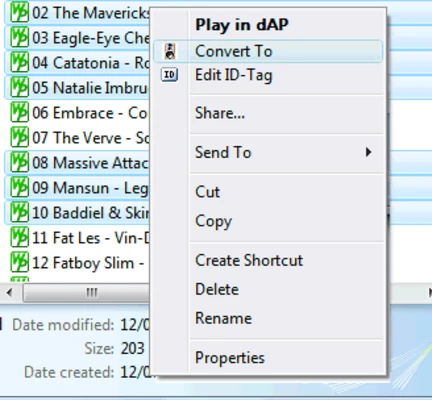
Task: Select Convert To in the context menu
Action: coord(268,51)
